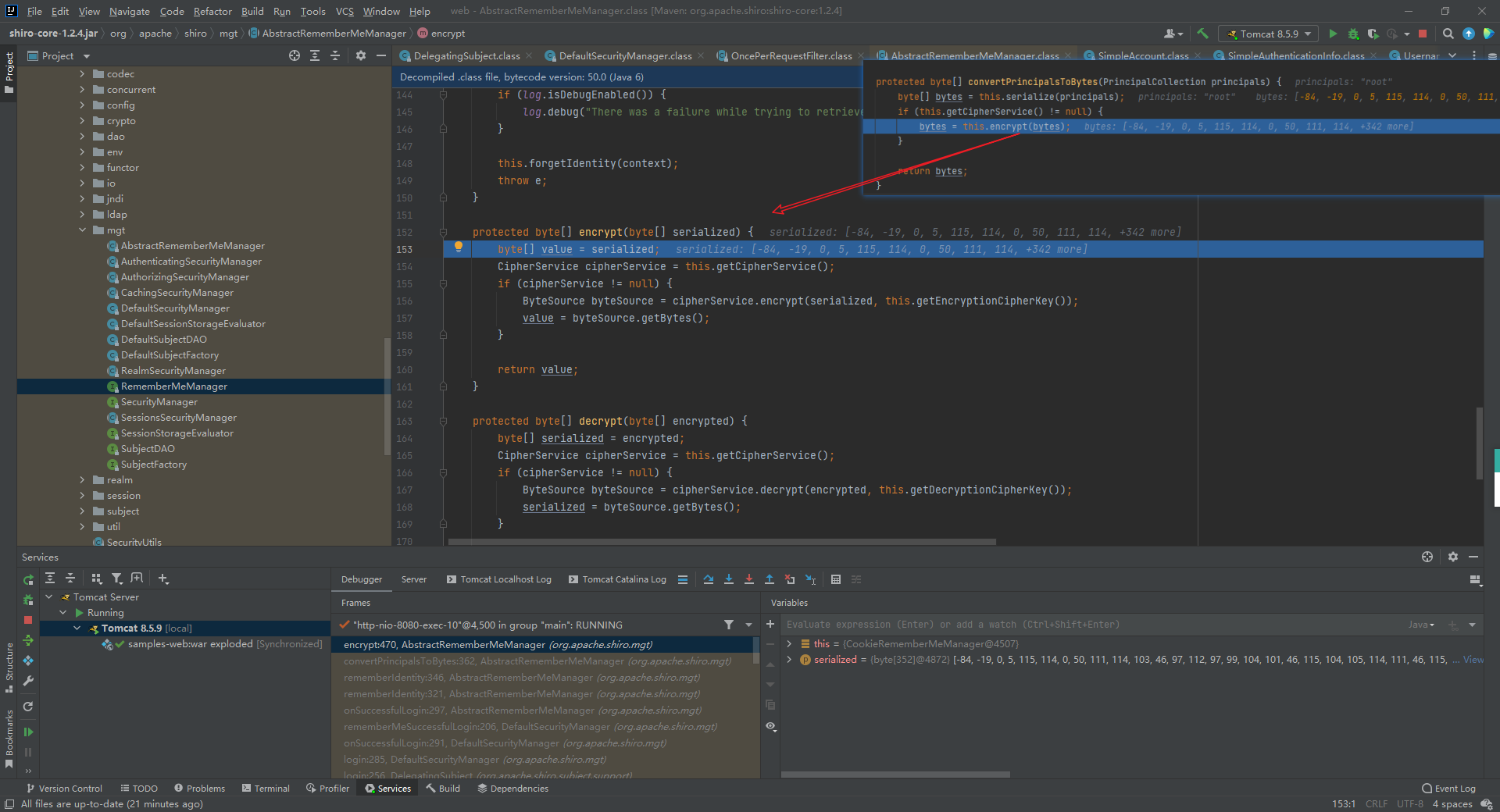Toggle the frames filter funnel icon
1500x812 pixels.
click(x=729, y=625)
